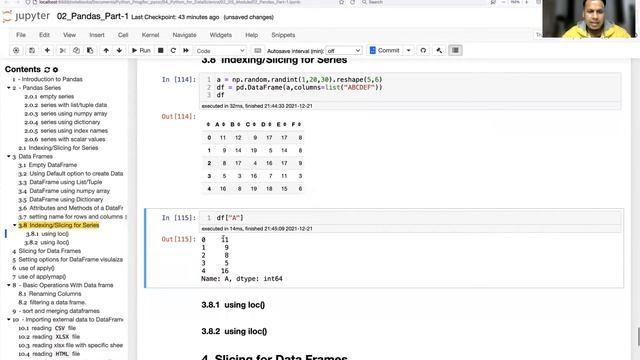
Task: Paste cells below toolbar icon
Action: 90,51
